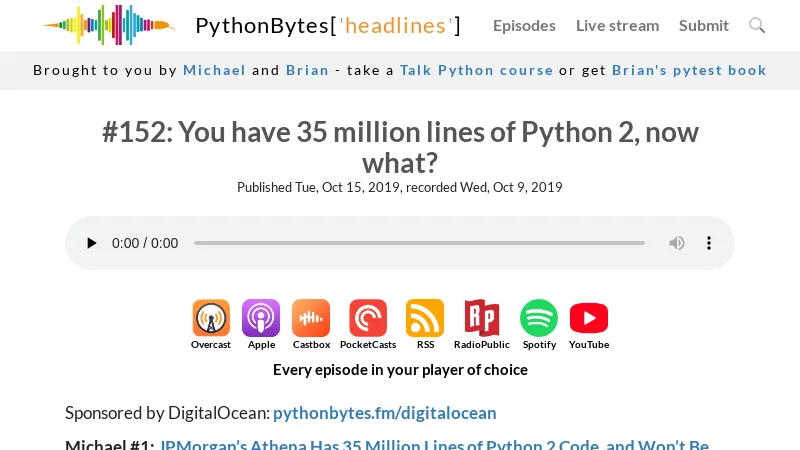Click the colorful waveform logo
Viewport: 800px width, 450px height.
[108, 25]
